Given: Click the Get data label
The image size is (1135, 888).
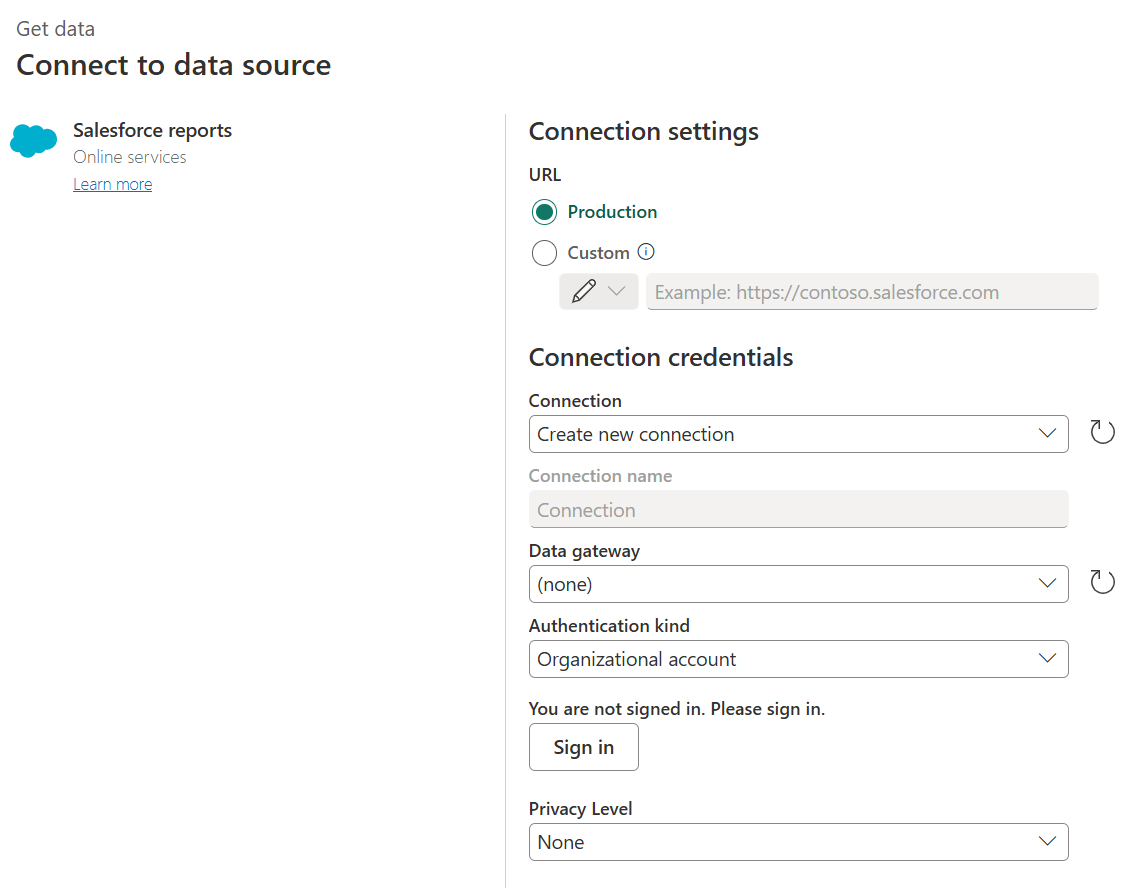Looking at the screenshot, I should click(x=55, y=29).
